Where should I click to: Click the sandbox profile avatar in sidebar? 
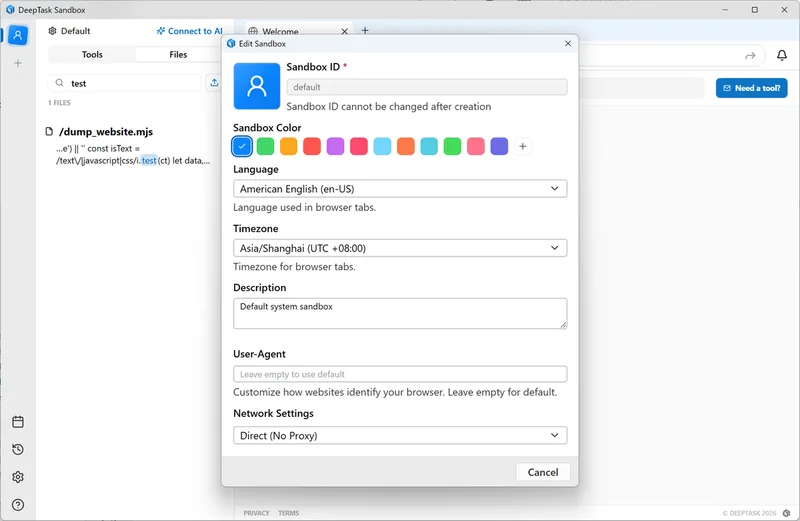[17, 35]
